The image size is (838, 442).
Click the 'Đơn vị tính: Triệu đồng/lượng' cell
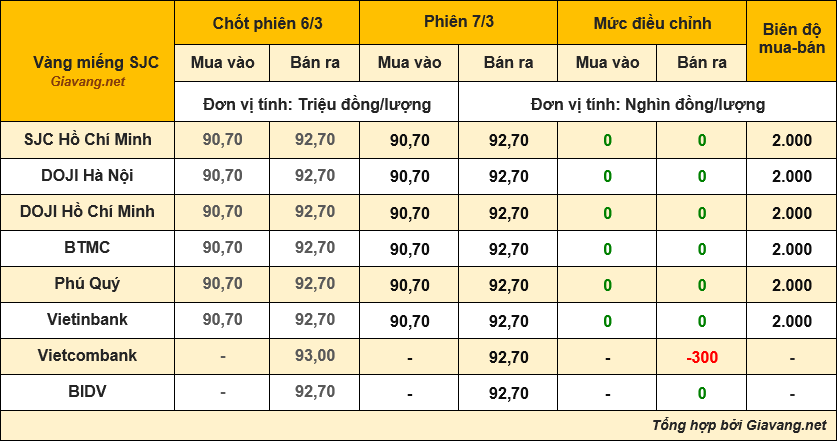[x=317, y=104]
